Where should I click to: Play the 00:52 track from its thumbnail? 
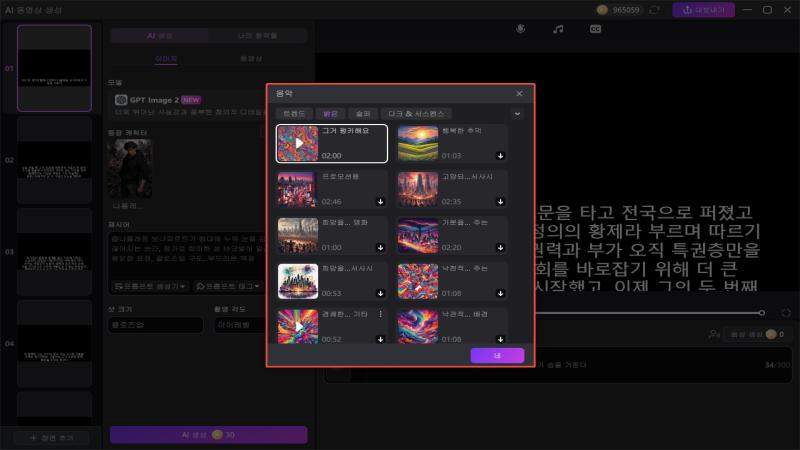pyautogui.click(x=298, y=326)
